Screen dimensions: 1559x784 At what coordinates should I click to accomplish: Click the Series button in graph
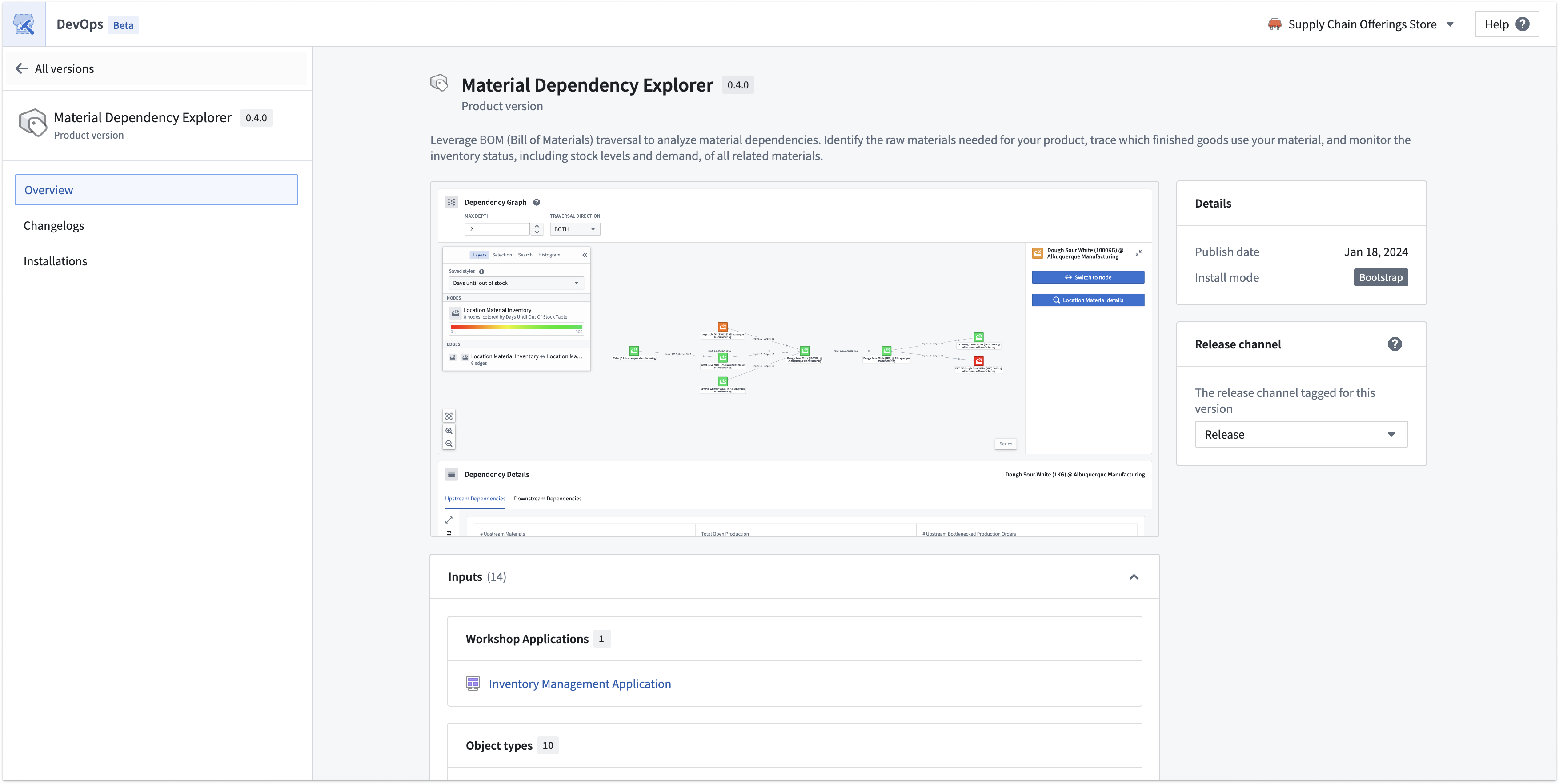pos(1005,444)
